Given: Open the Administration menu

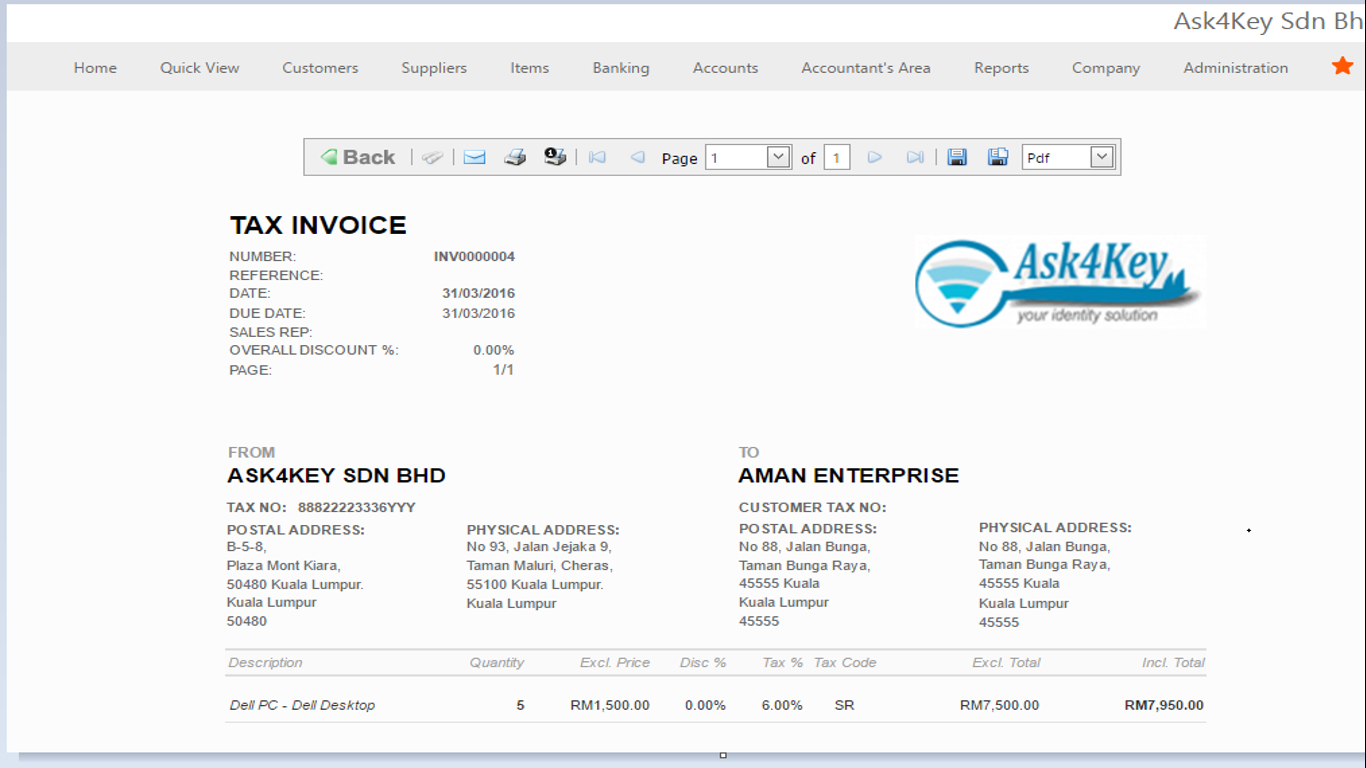Looking at the screenshot, I should click(x=1236, y=68).
